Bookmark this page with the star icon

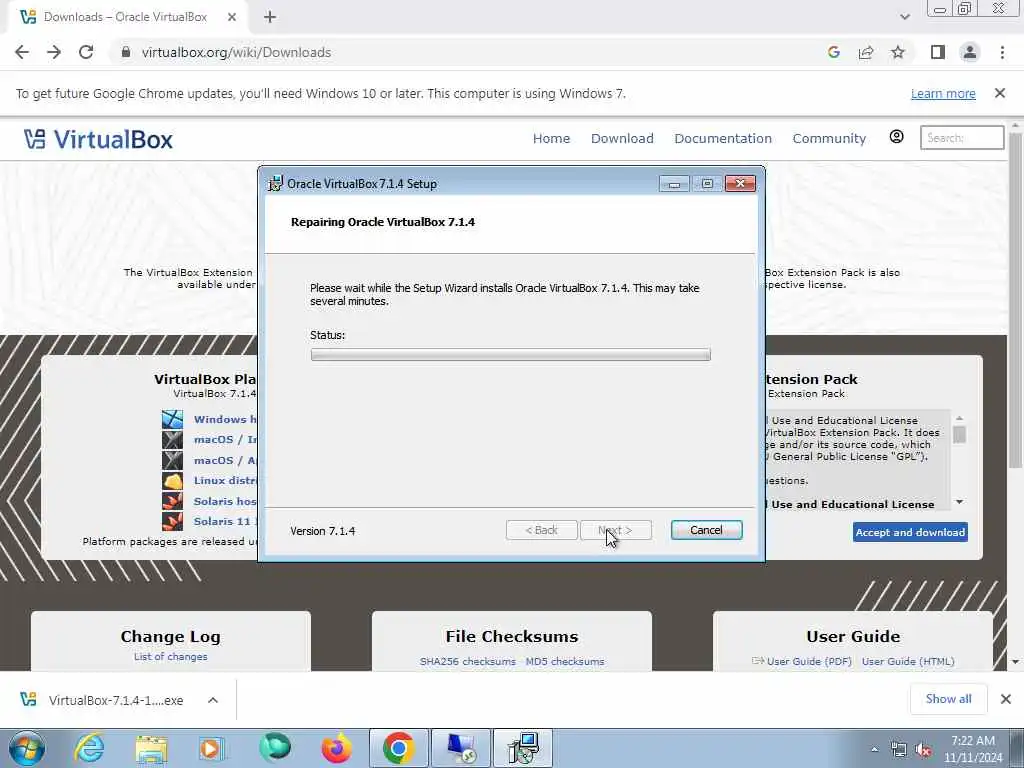coord(898,52)
